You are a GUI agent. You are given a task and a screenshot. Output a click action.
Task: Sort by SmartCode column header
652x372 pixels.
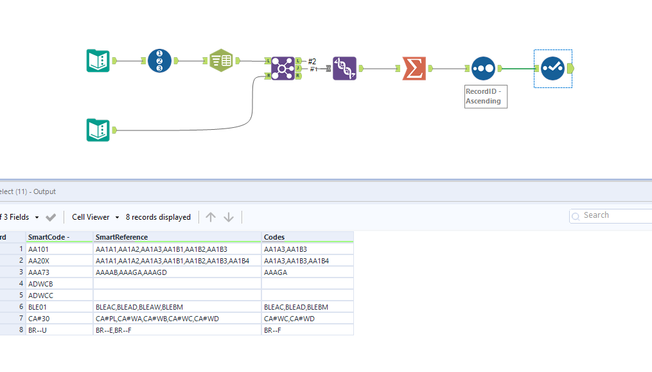tap(59, 237)
